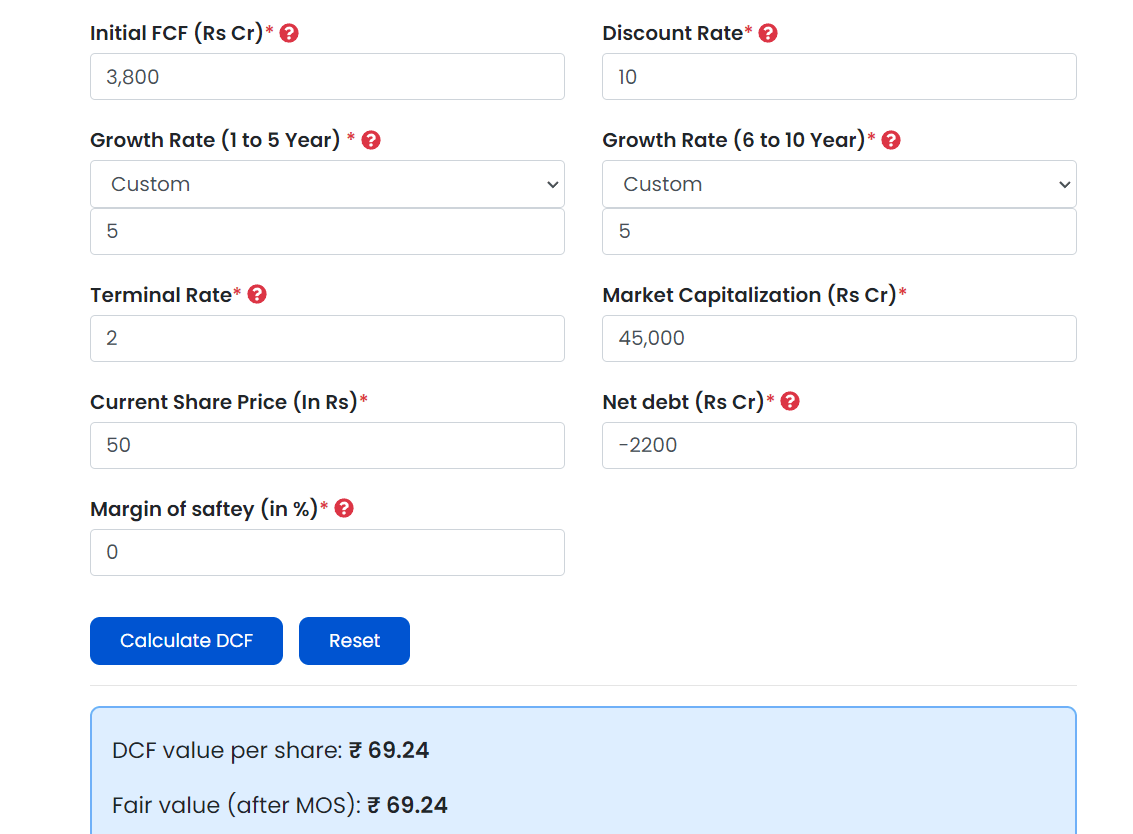Click the Margin of safety help icon

pos(344,509)
